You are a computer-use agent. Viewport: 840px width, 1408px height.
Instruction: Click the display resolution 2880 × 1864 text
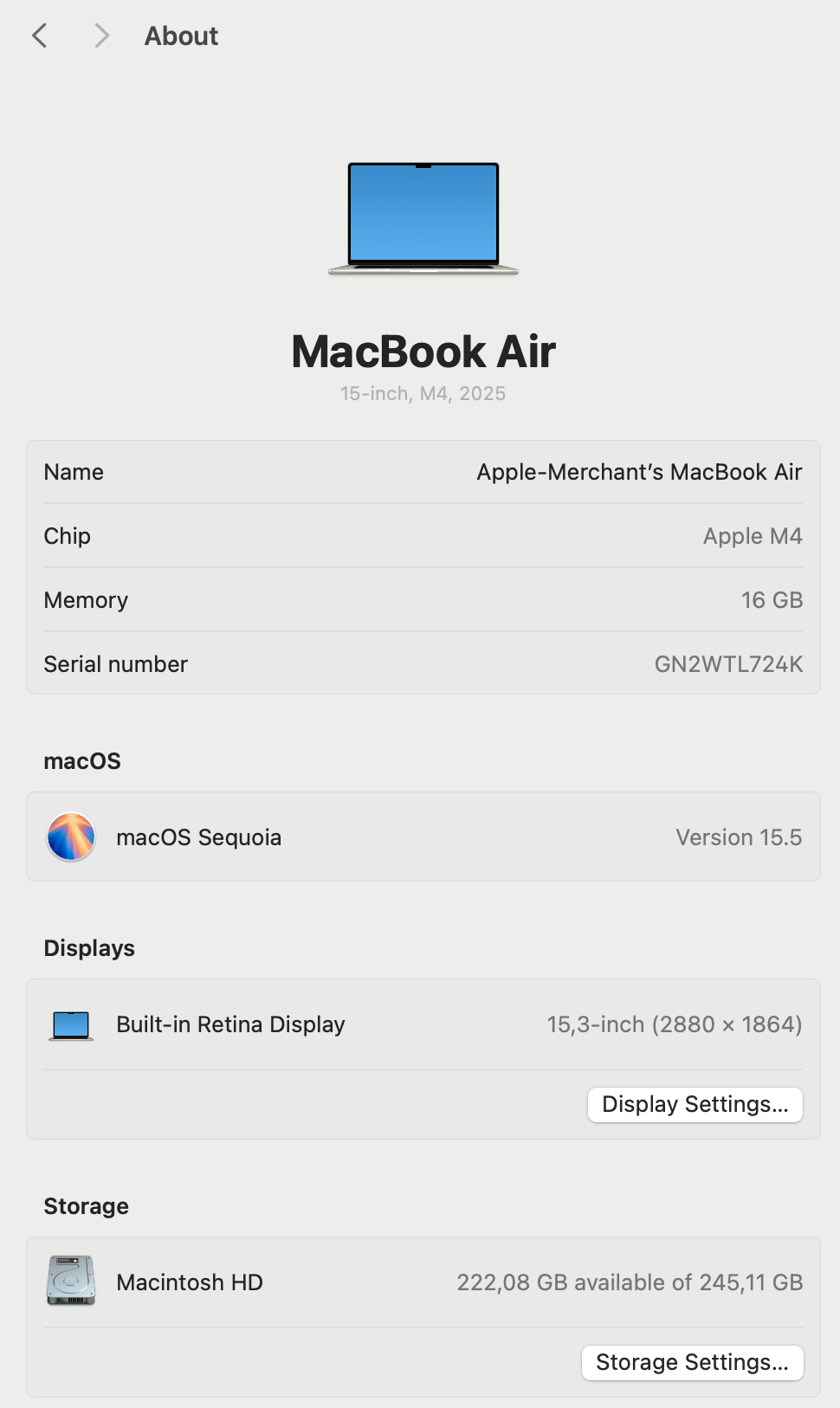click(x=726, y=1024)
